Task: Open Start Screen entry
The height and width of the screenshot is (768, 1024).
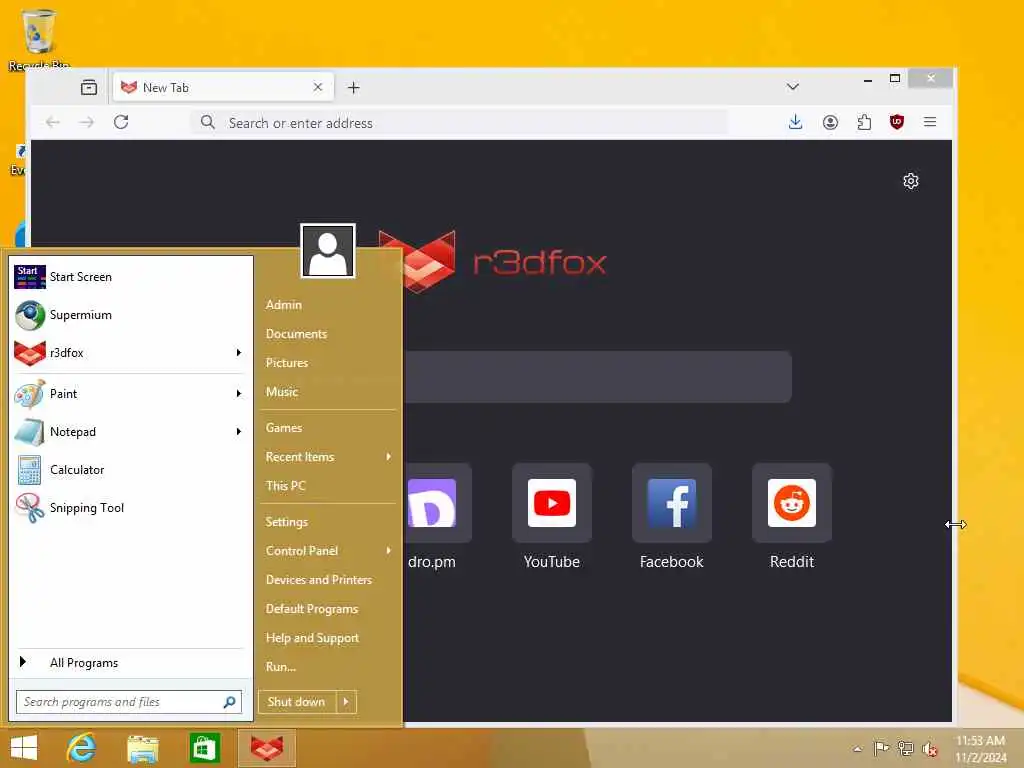Action: point(129,277)
